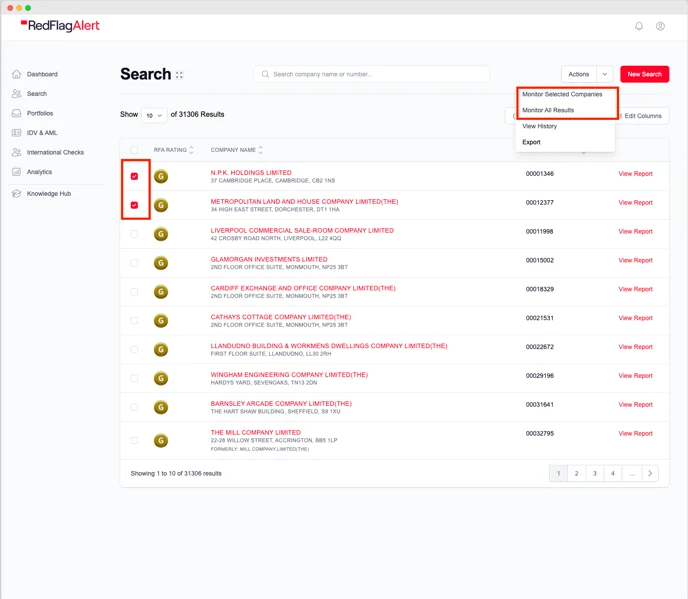Click G rating badge for Barnsley Arcade
This screenshot has height=599, width=688.
point(161,407)
